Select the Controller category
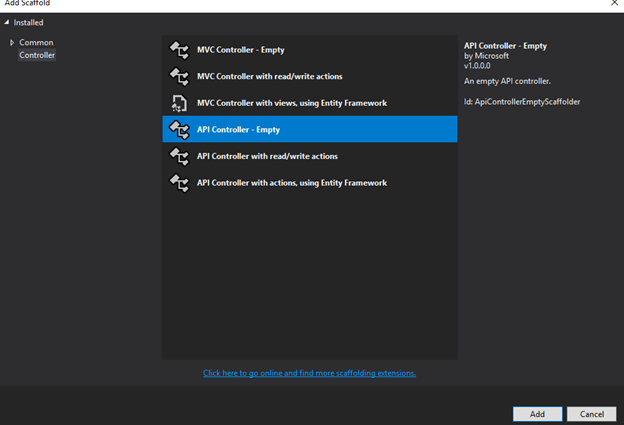 click(x=37, y=55)
